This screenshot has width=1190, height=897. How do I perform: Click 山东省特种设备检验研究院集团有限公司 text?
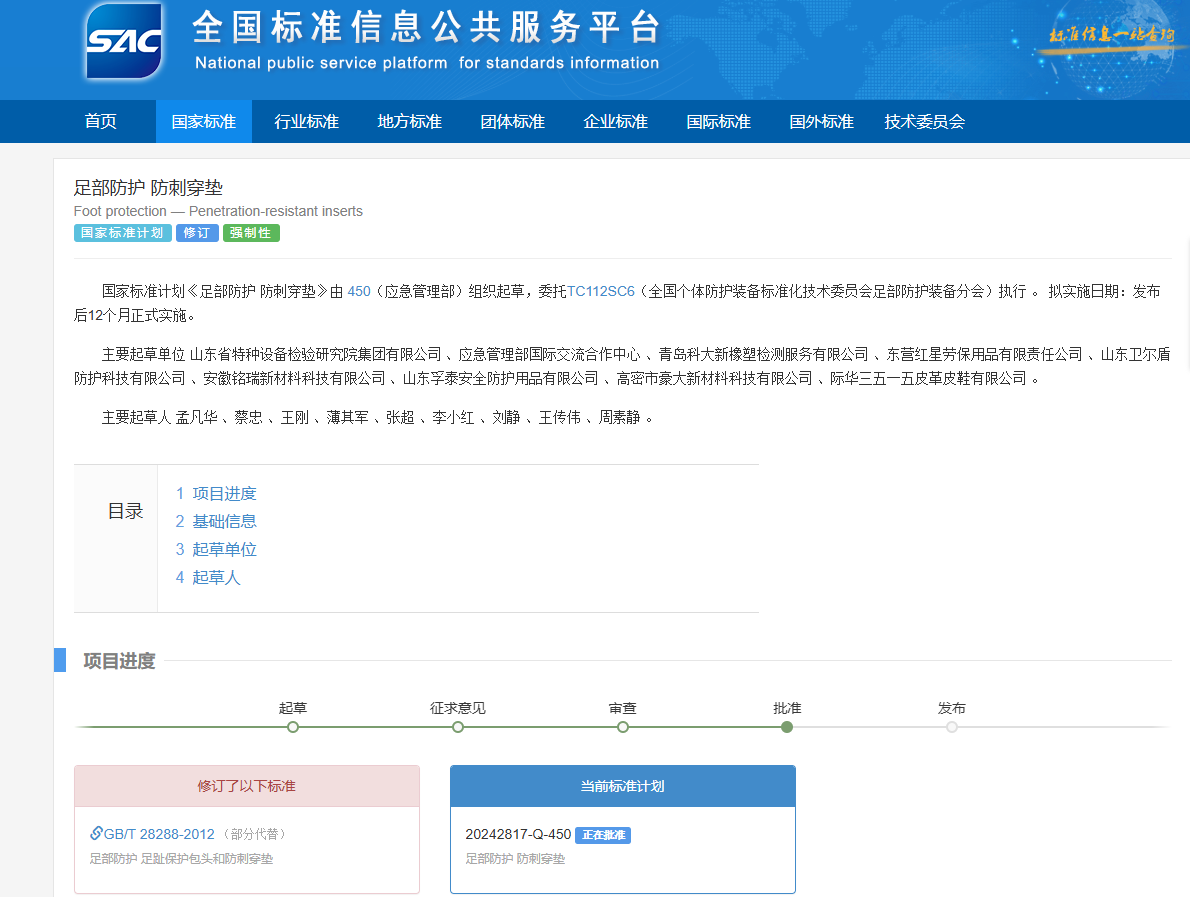coord(315,354)
